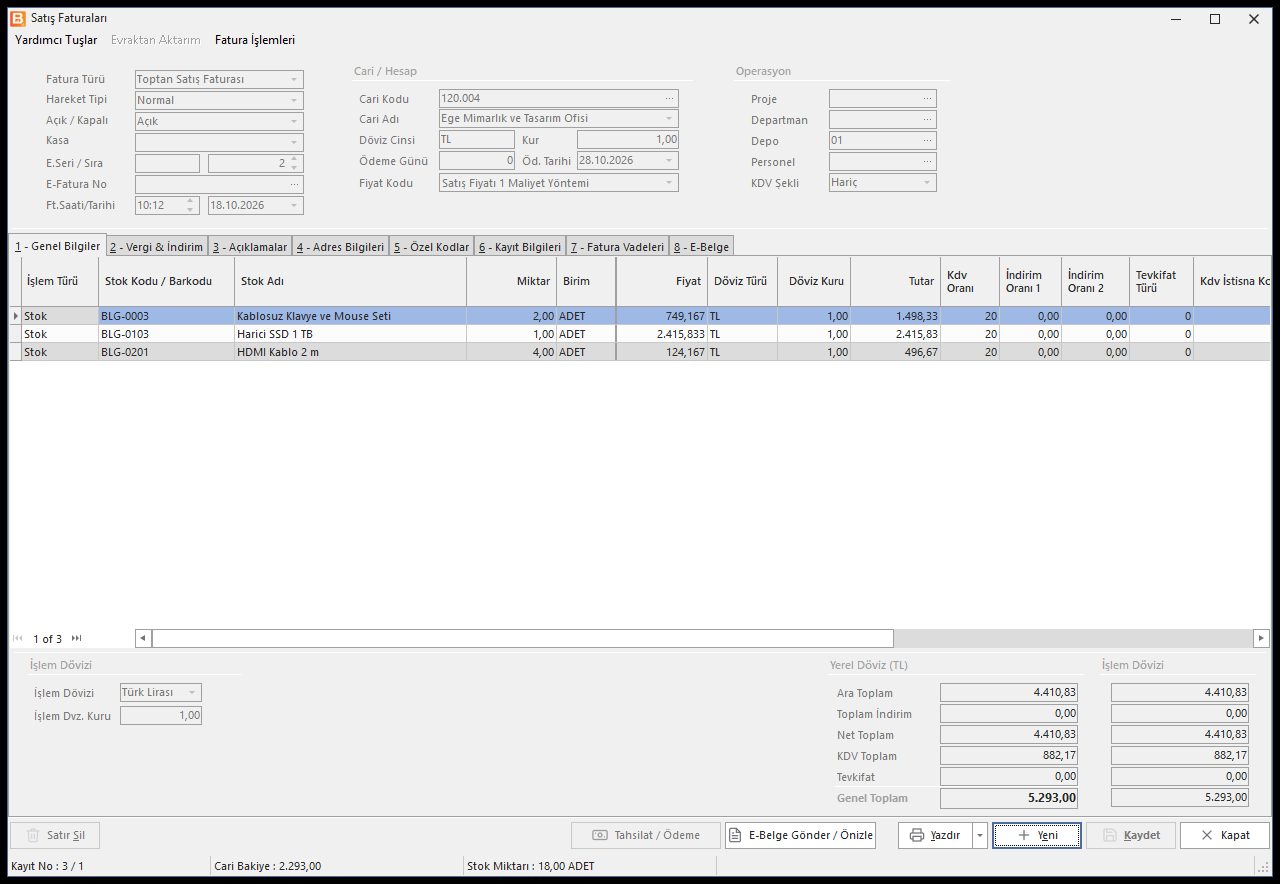The width and height of the screenshot is (1280, 884).
Task: Click the Yazdır button
Action: click(935, 835)
